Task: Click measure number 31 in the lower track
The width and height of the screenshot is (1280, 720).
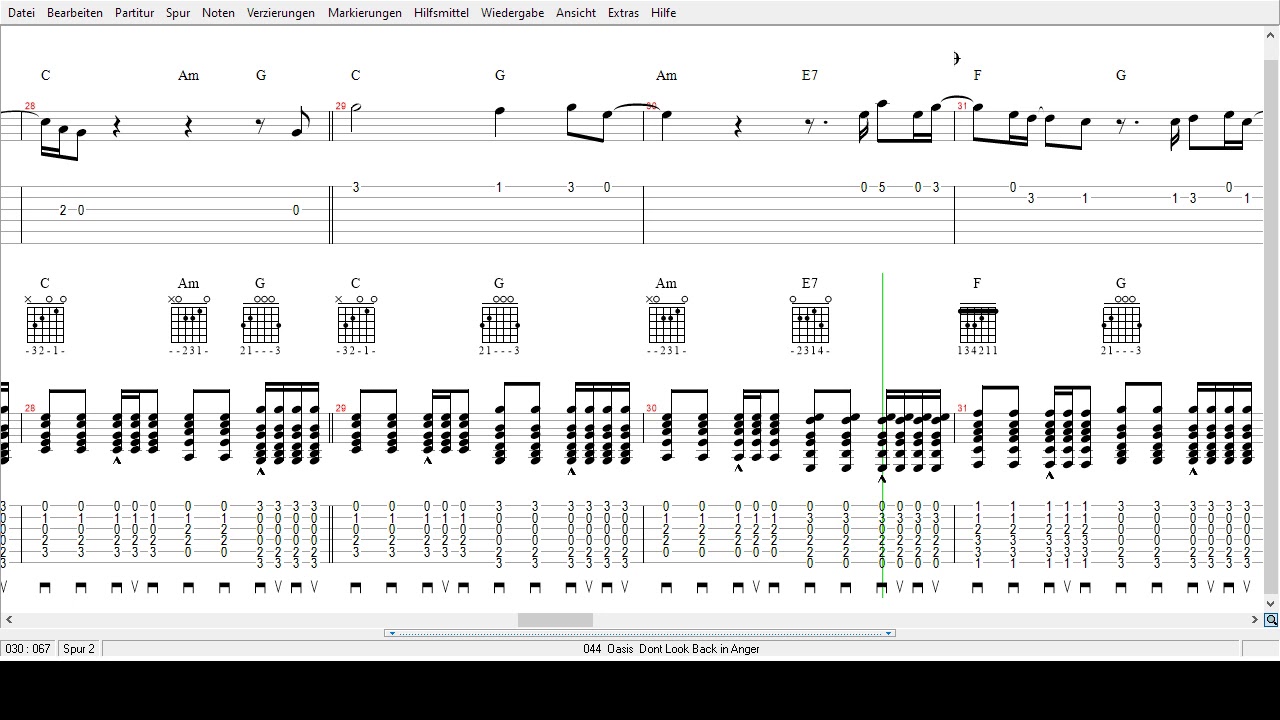Action: (962, 408)
